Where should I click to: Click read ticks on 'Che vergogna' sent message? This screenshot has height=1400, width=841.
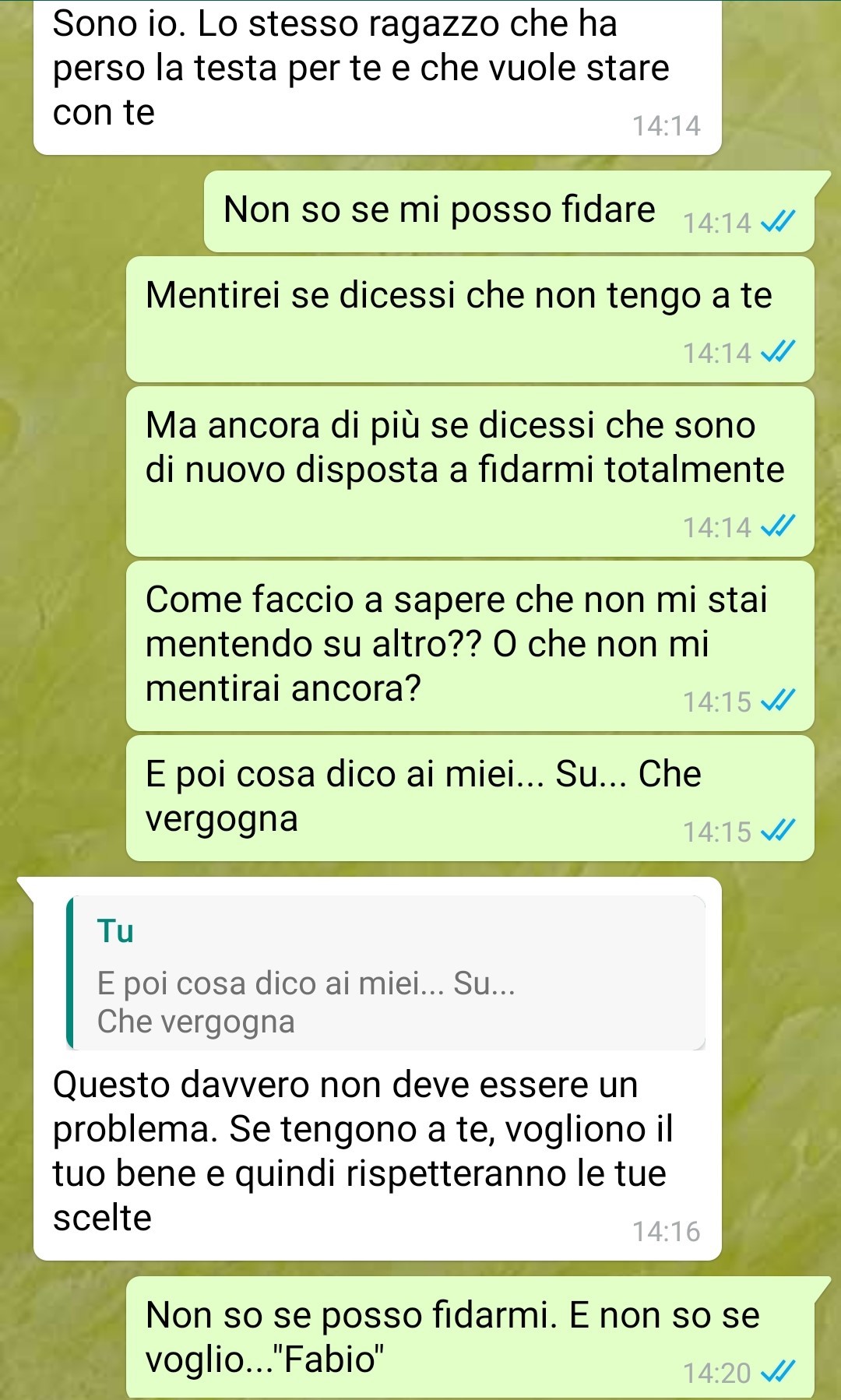coord(778,832)
